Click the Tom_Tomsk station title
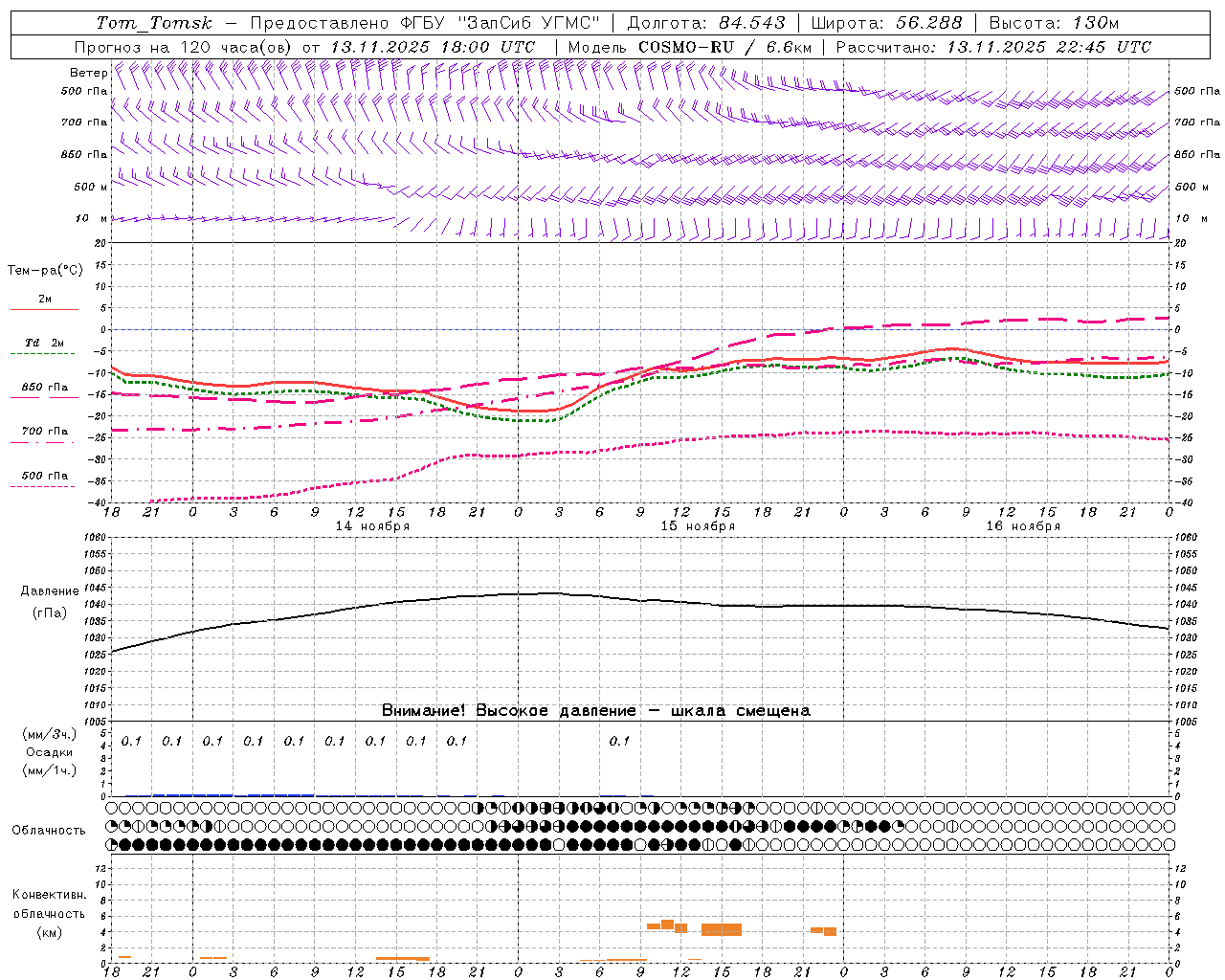The image size is (1225, 980). pyautogui.click(x=154, y=23)
